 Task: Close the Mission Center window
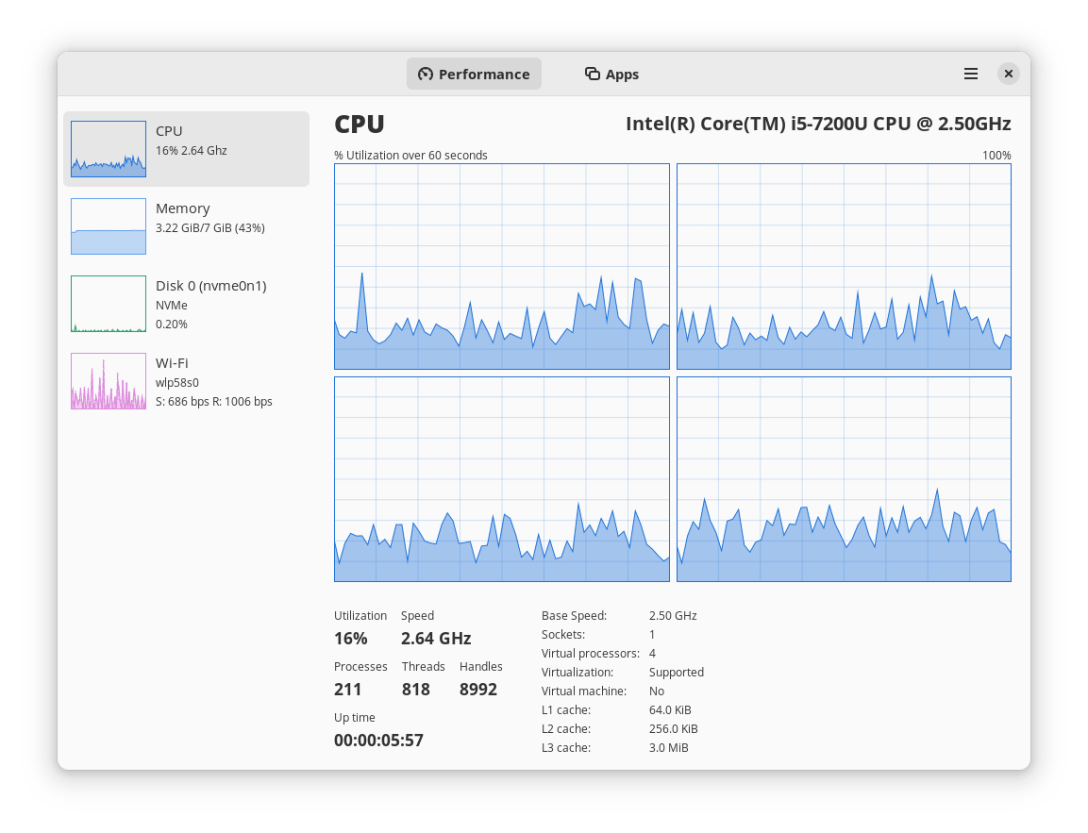tap(1008, 74)
